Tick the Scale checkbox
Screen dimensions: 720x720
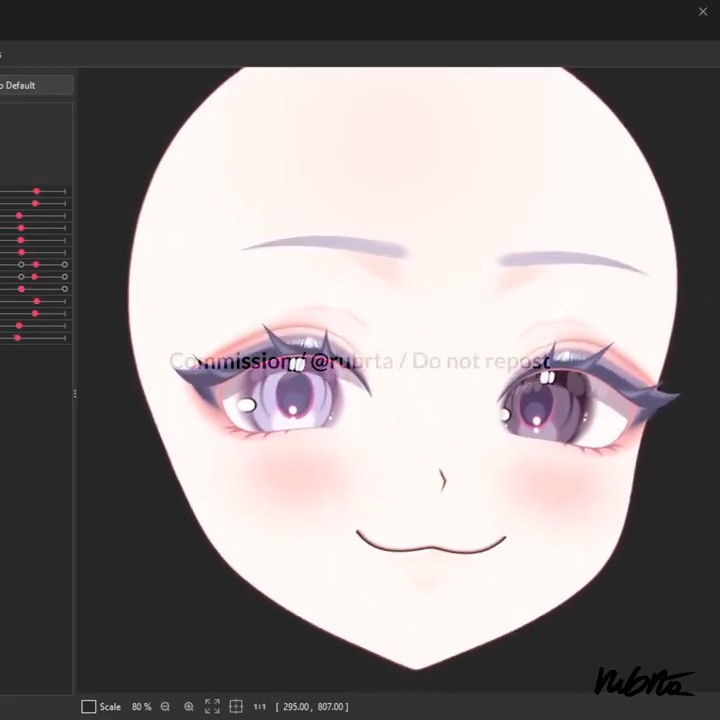pos(88,707)
